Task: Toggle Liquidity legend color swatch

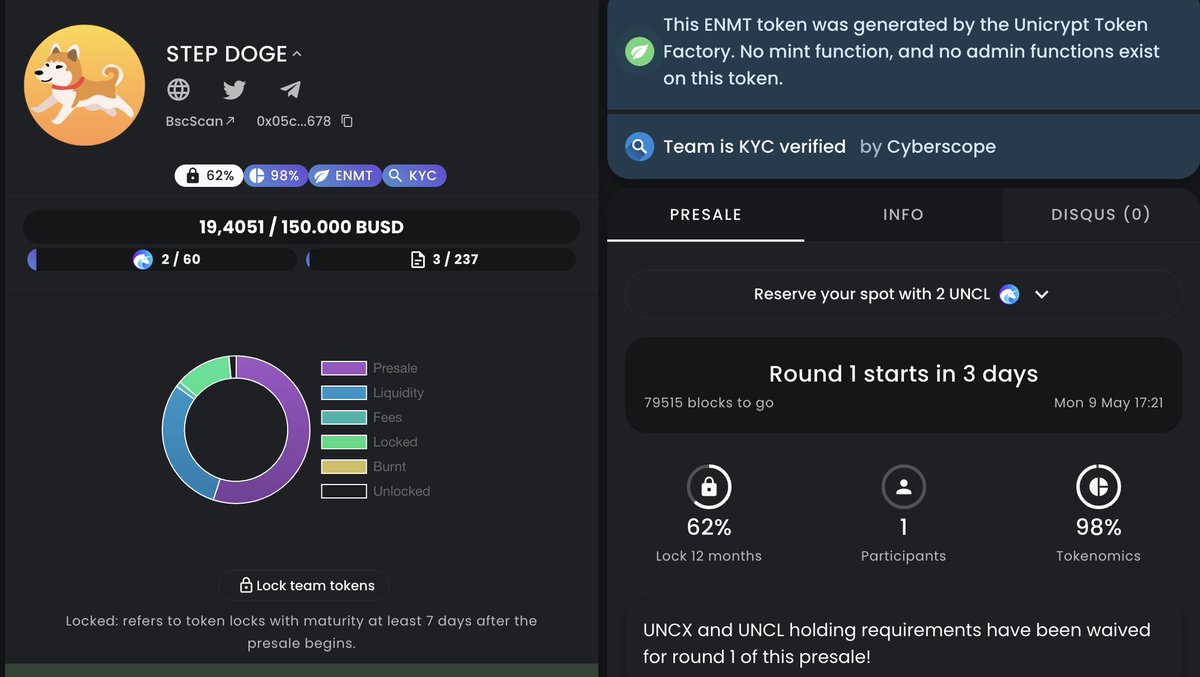Action: [x=343, y=393]
